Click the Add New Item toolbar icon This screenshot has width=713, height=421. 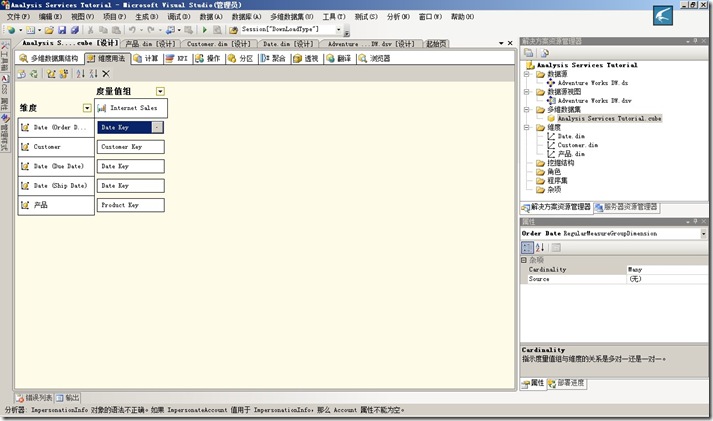[30, 30]
